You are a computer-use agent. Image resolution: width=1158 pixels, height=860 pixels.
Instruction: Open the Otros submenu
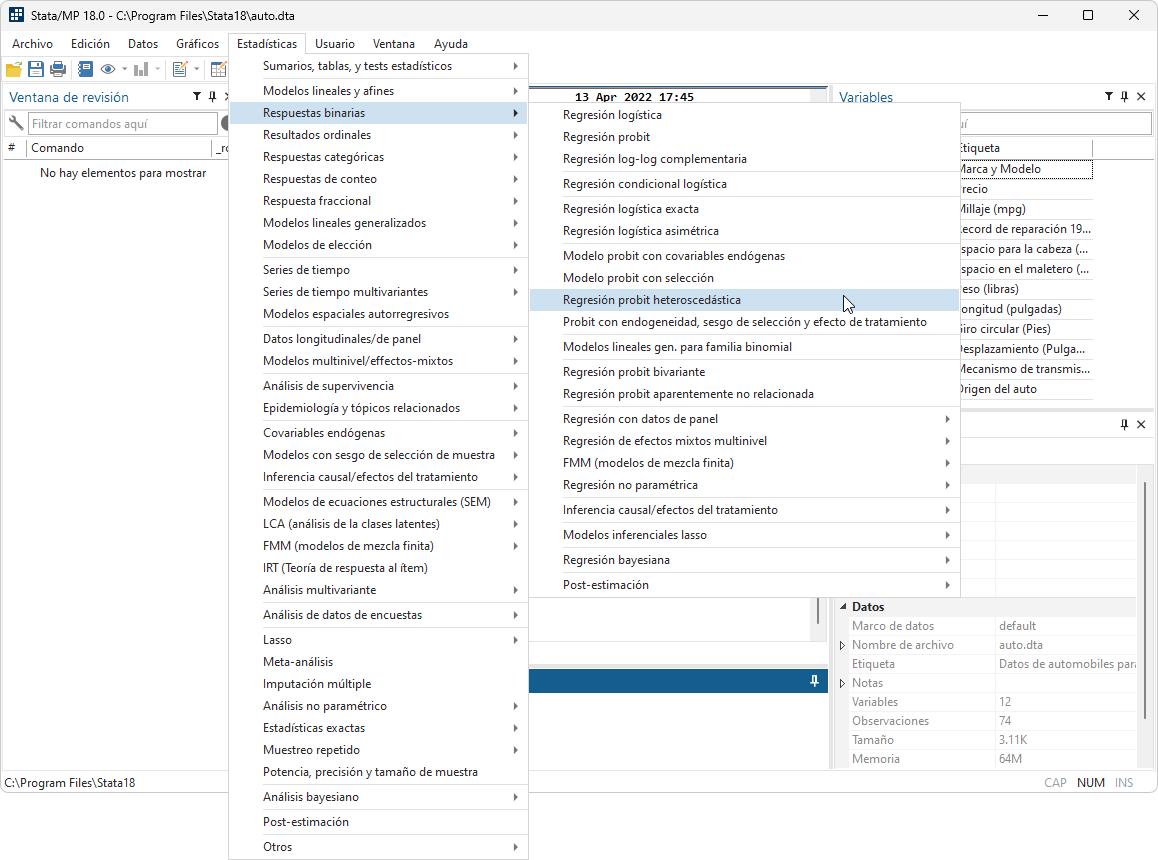[x=379, y=847]
